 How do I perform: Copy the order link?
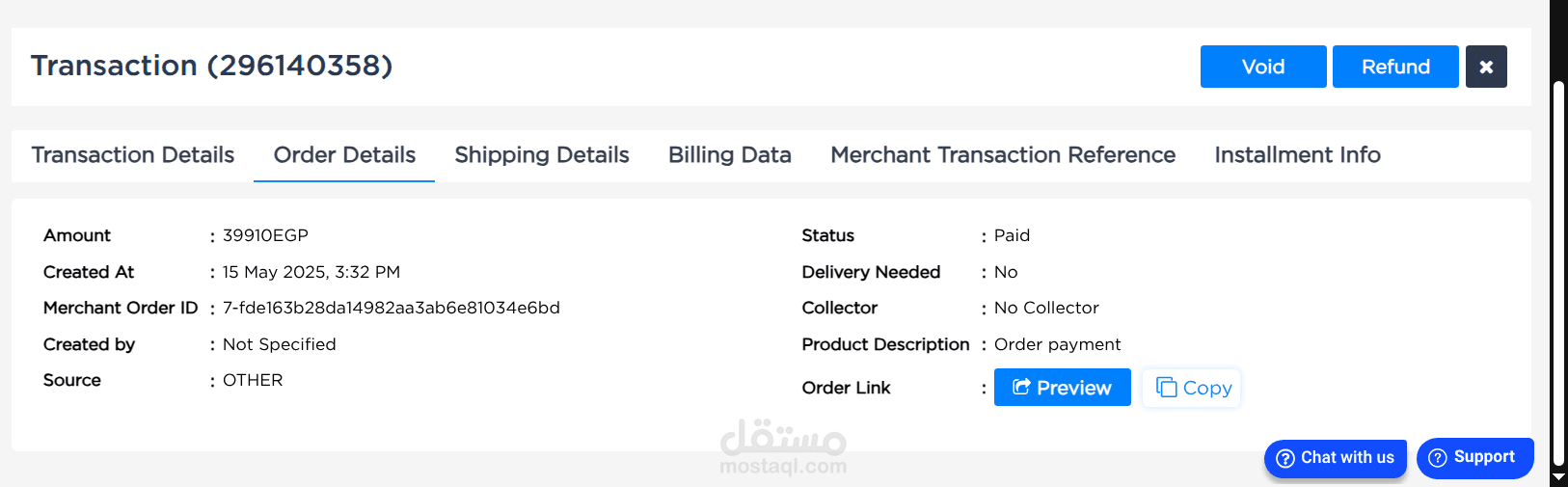pos(1192,388)
